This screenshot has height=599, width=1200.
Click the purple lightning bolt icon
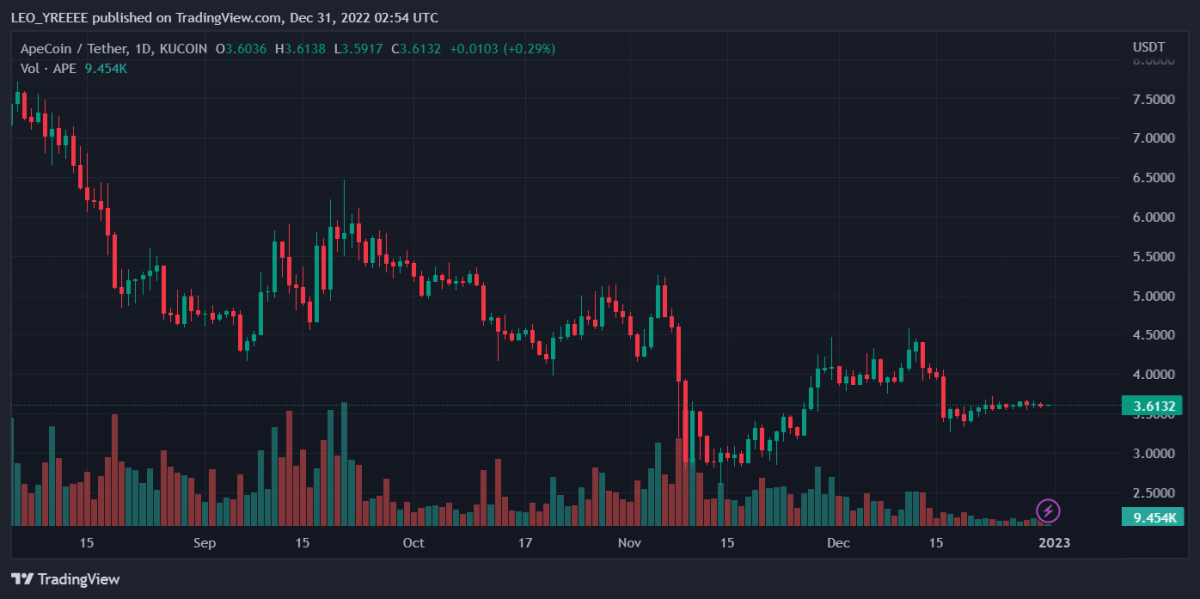(1048, 511)
